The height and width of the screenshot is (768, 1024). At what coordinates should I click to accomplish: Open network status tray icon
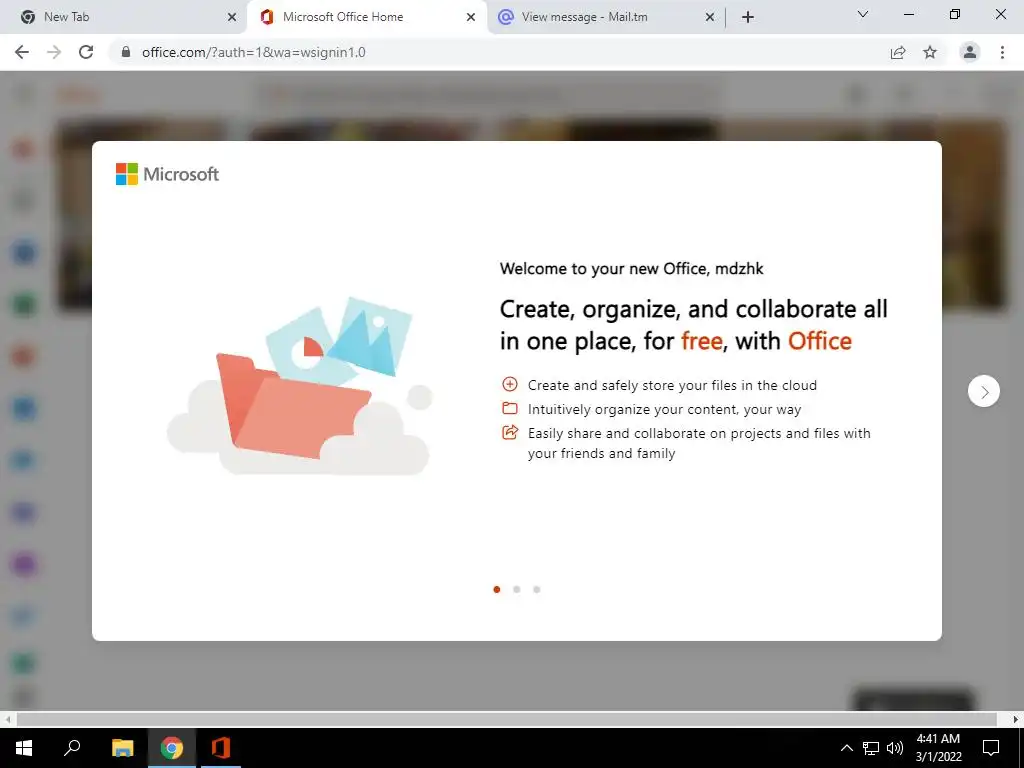(871, 748)
